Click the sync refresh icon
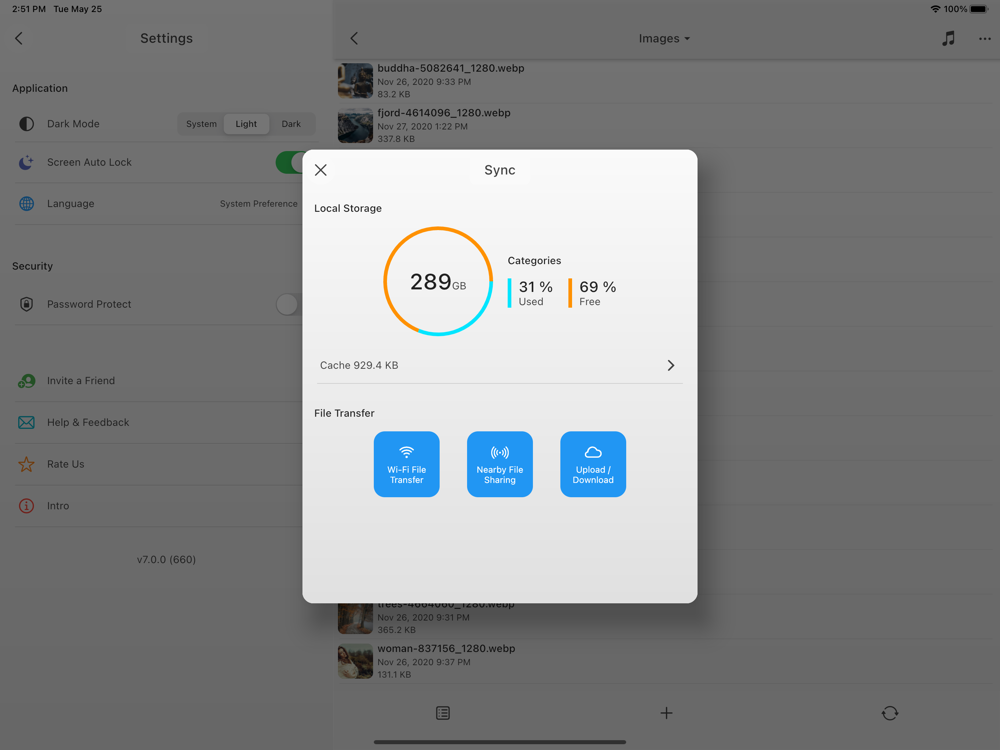 [890, 713]
